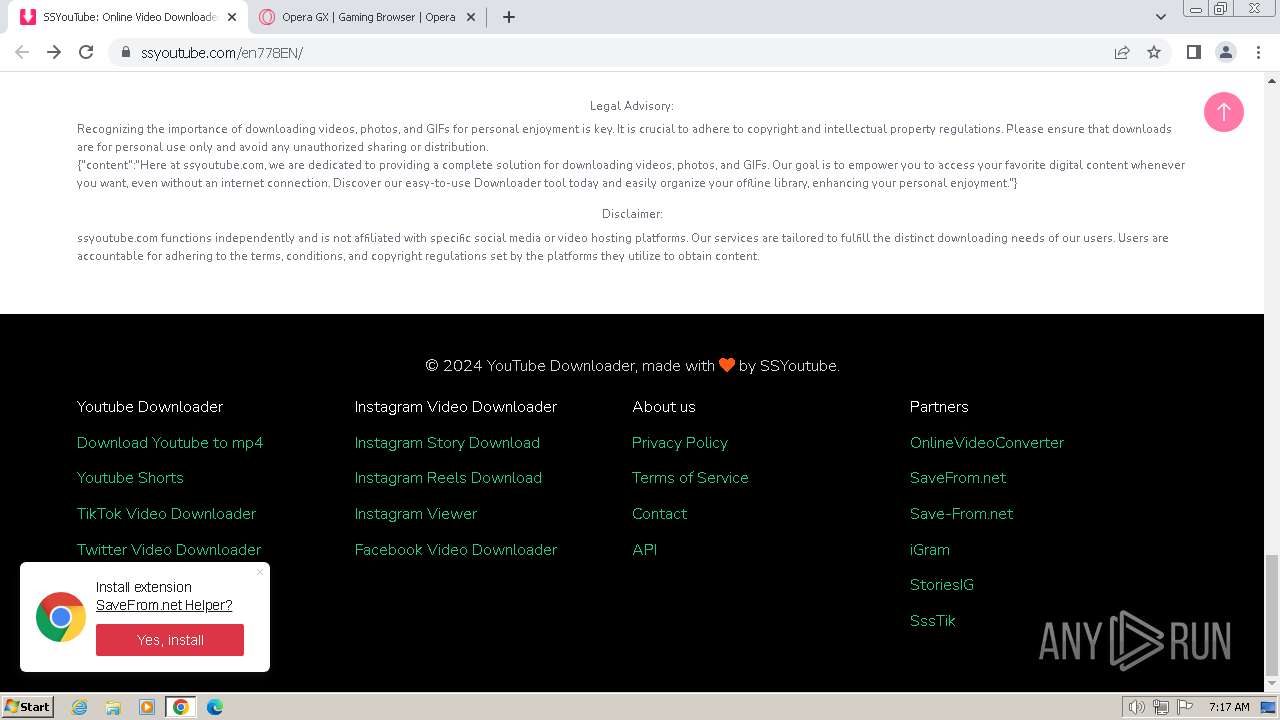Reload the current page
Image resolution: width=1280 pixels, height=720 pixels.
click(86, 52)
